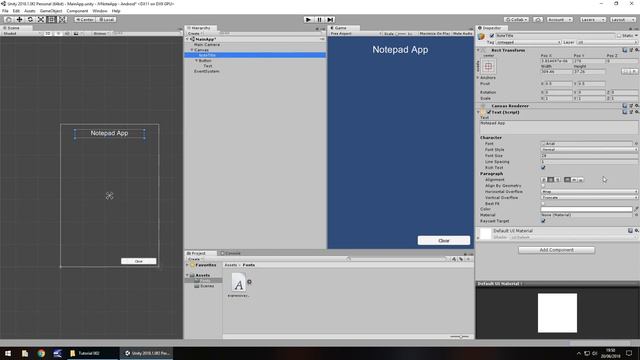Open the Component menu

[x=77, y=11]
